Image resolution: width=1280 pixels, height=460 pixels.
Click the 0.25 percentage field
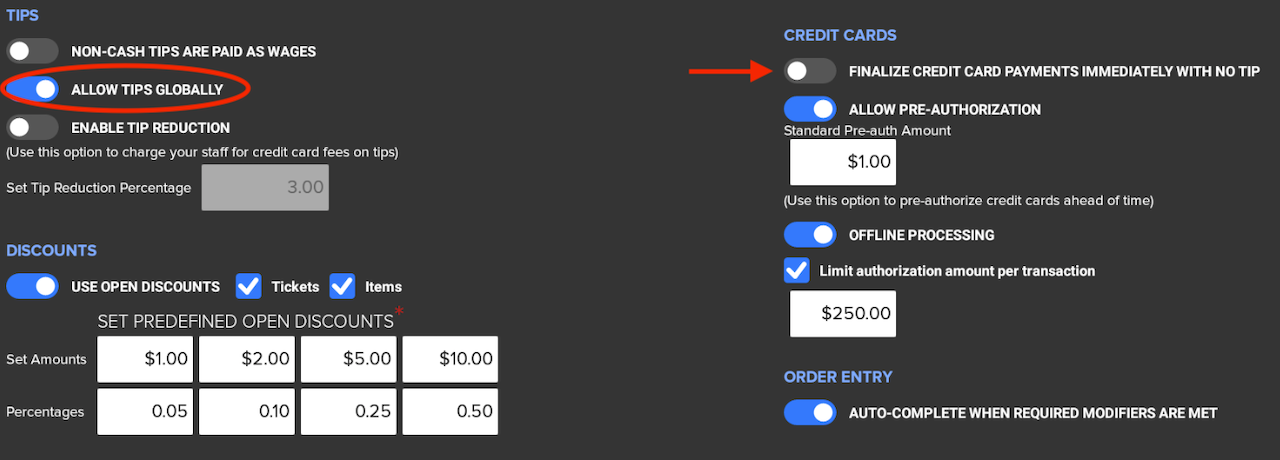349,412
